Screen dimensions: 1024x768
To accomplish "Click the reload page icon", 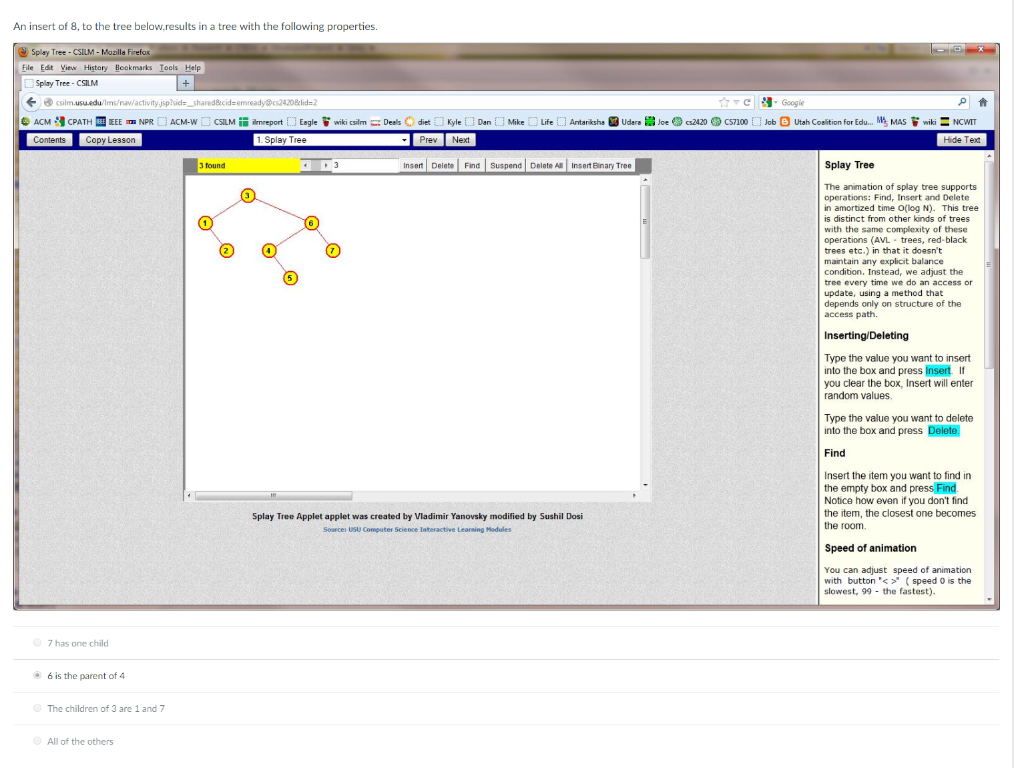I will coord(746,102).
